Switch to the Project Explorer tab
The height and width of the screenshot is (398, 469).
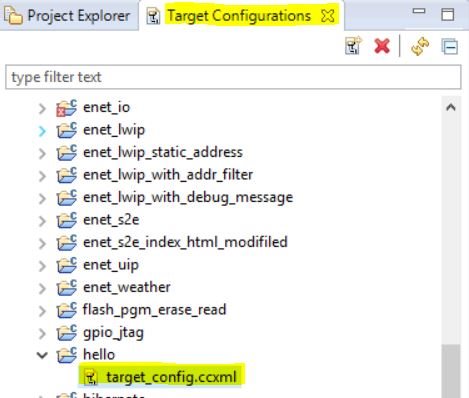78,16
